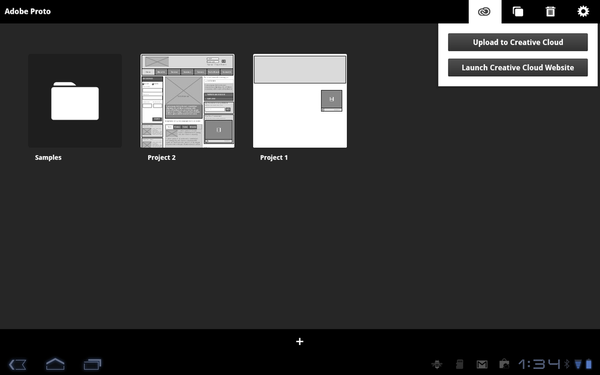Click the Adobe Proto title text

click(x=28, y=11)
